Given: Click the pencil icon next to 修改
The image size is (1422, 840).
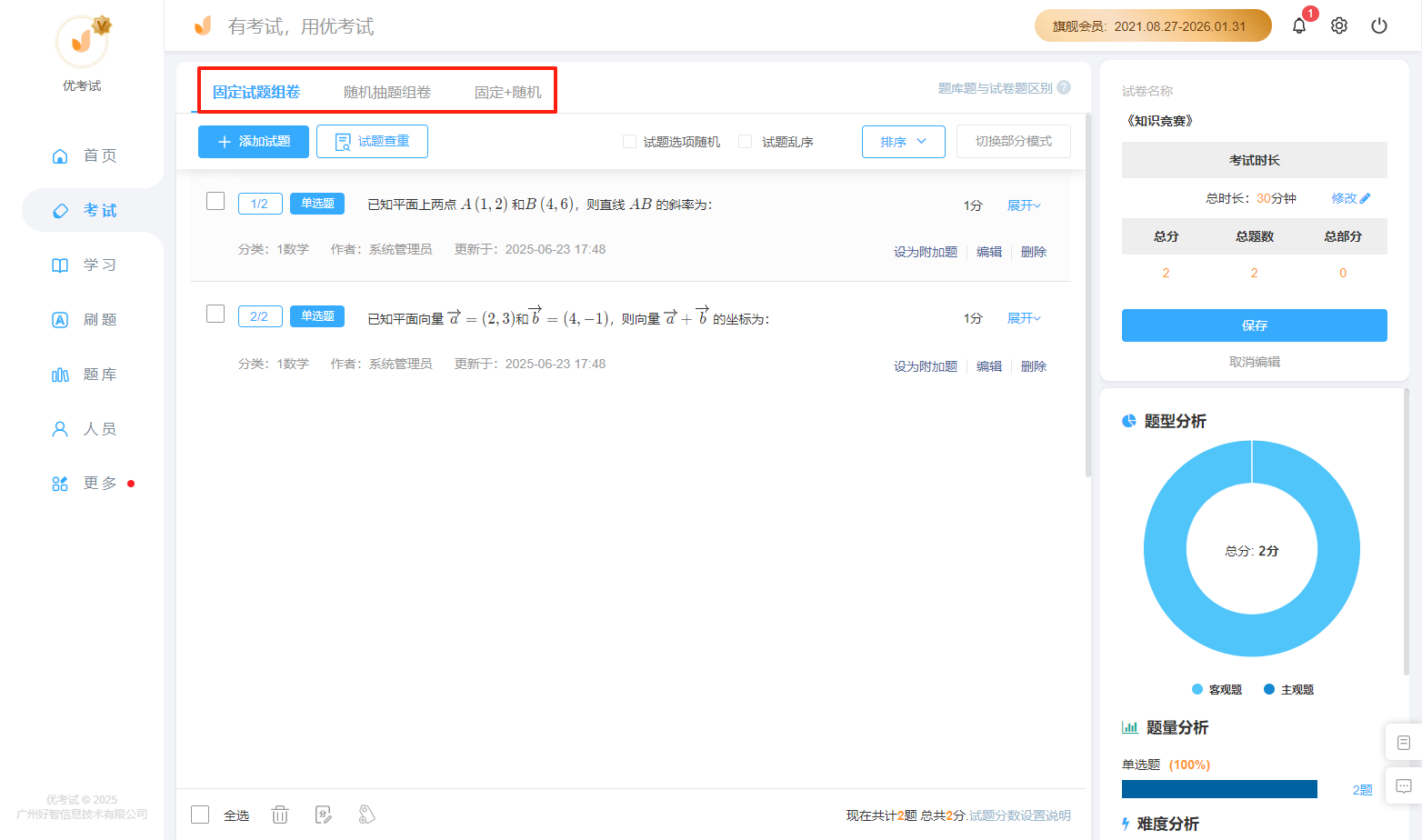Looking at the screenshot, I should [1365, 198].
